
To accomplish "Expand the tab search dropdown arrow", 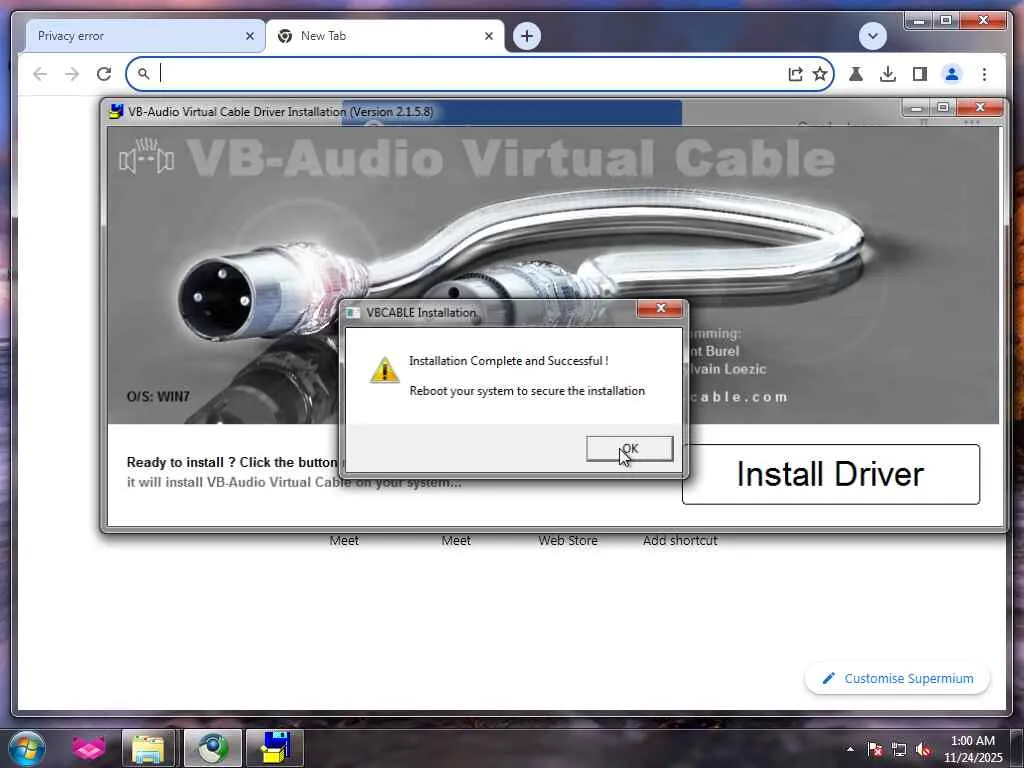I will tap(872, 36).
